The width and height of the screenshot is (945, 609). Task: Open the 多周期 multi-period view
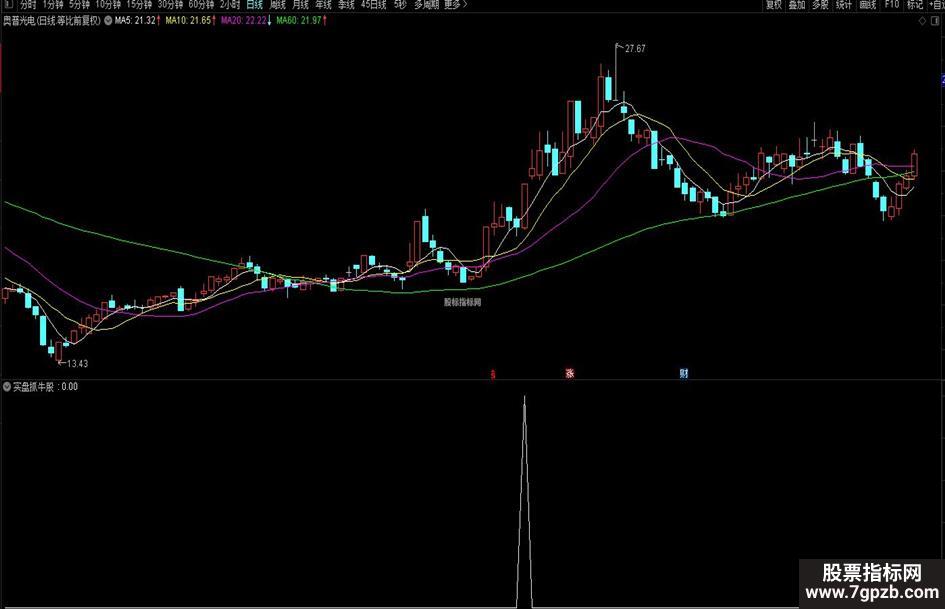coord(427,4)
